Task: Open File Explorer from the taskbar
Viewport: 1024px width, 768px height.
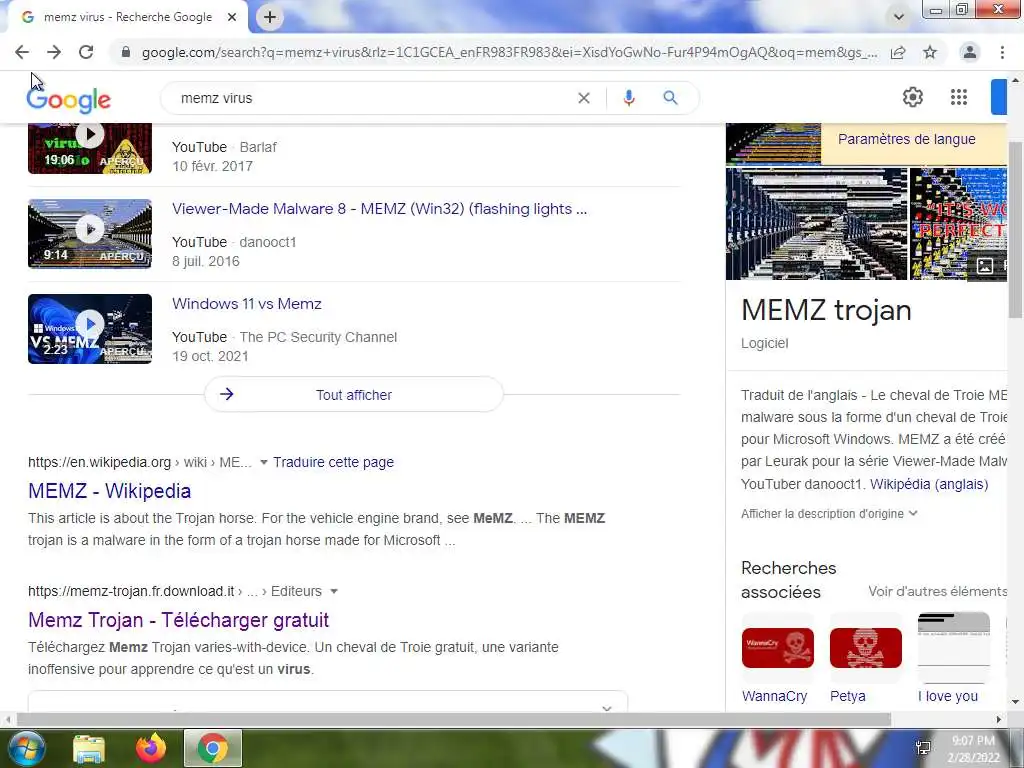Action: coord(88,748)
